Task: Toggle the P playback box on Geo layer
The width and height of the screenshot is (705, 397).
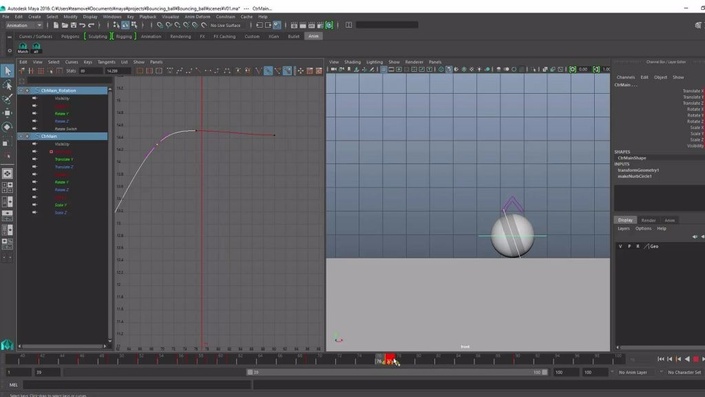Action: [x=629, y=246]
